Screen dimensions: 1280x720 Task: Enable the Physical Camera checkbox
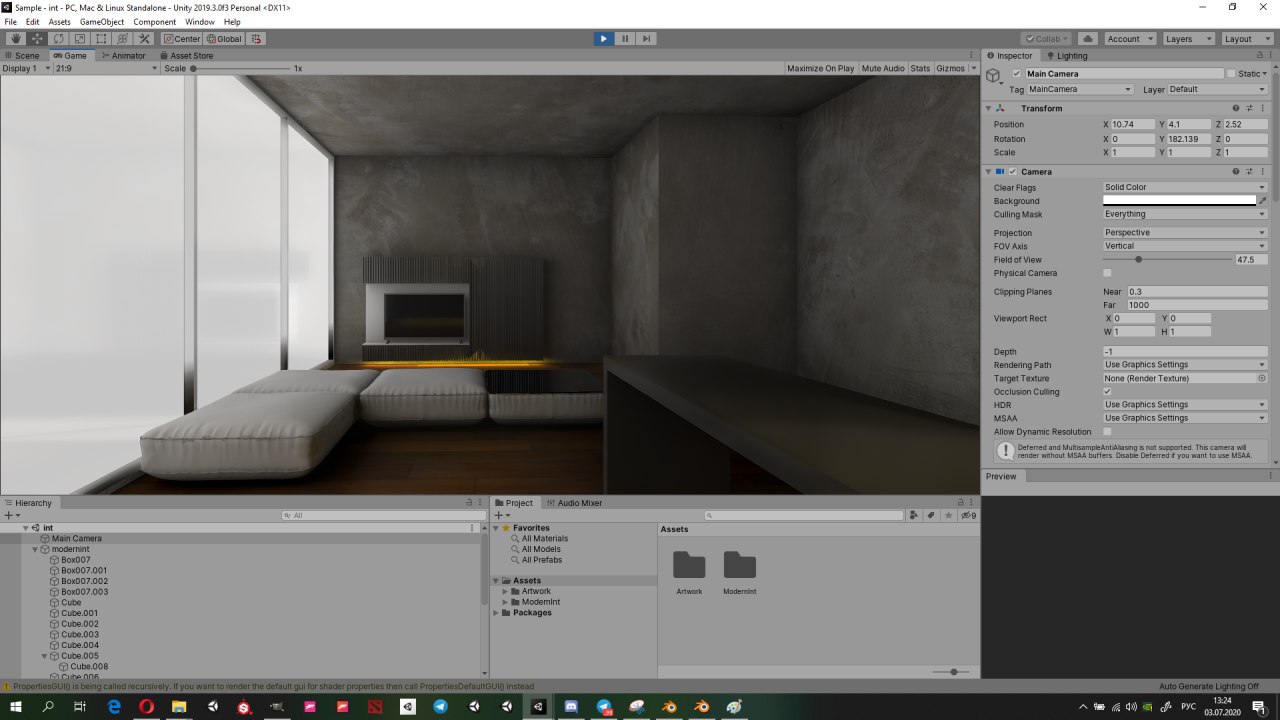click(1107, 273)
